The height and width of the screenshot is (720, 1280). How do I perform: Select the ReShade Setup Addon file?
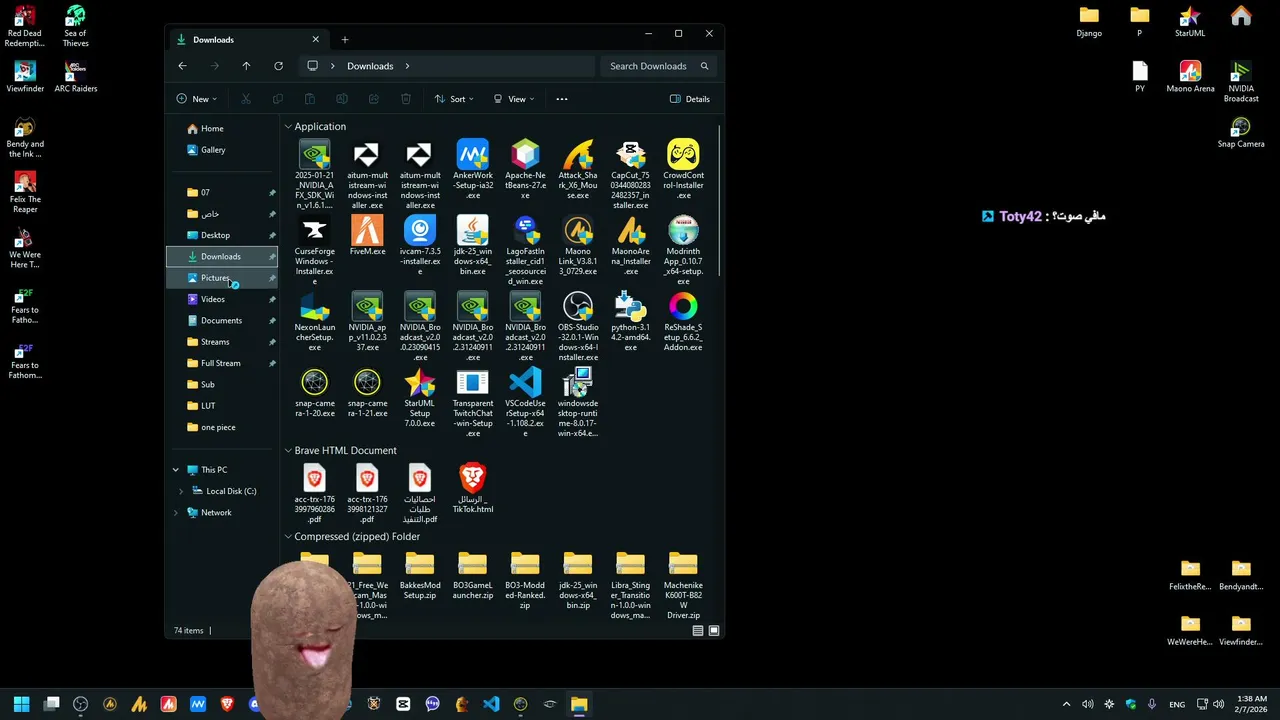(x=683, y=321)
